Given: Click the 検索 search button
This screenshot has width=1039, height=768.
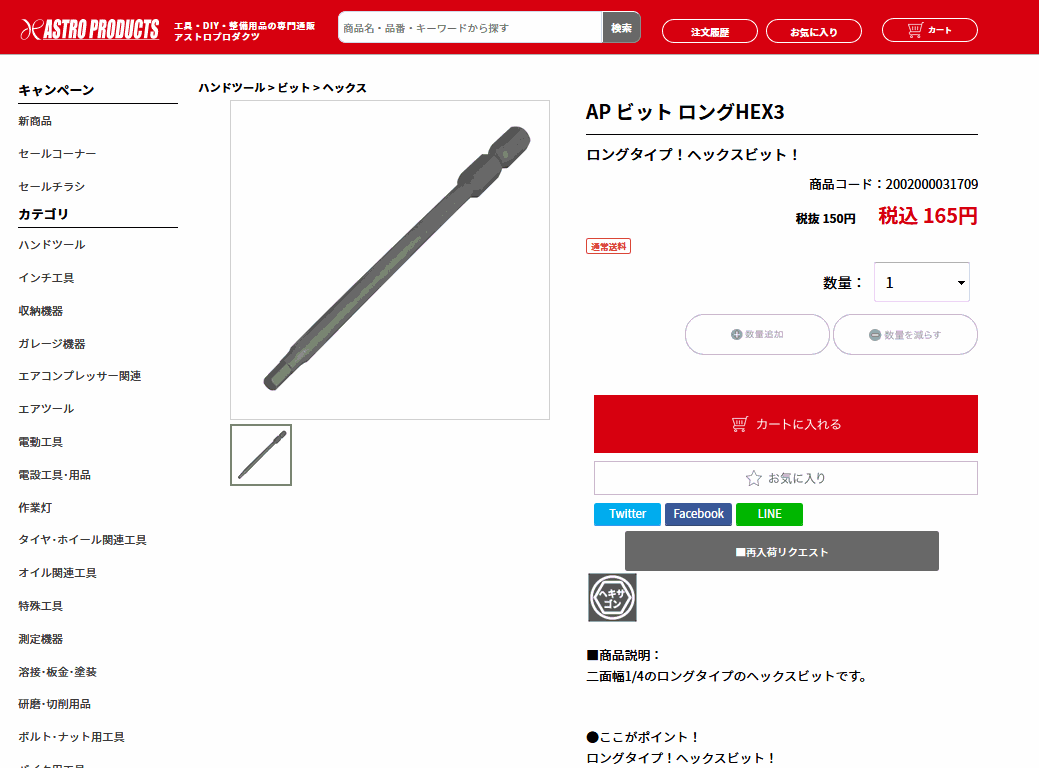Looking at the screenshot, I should (621, 28).
